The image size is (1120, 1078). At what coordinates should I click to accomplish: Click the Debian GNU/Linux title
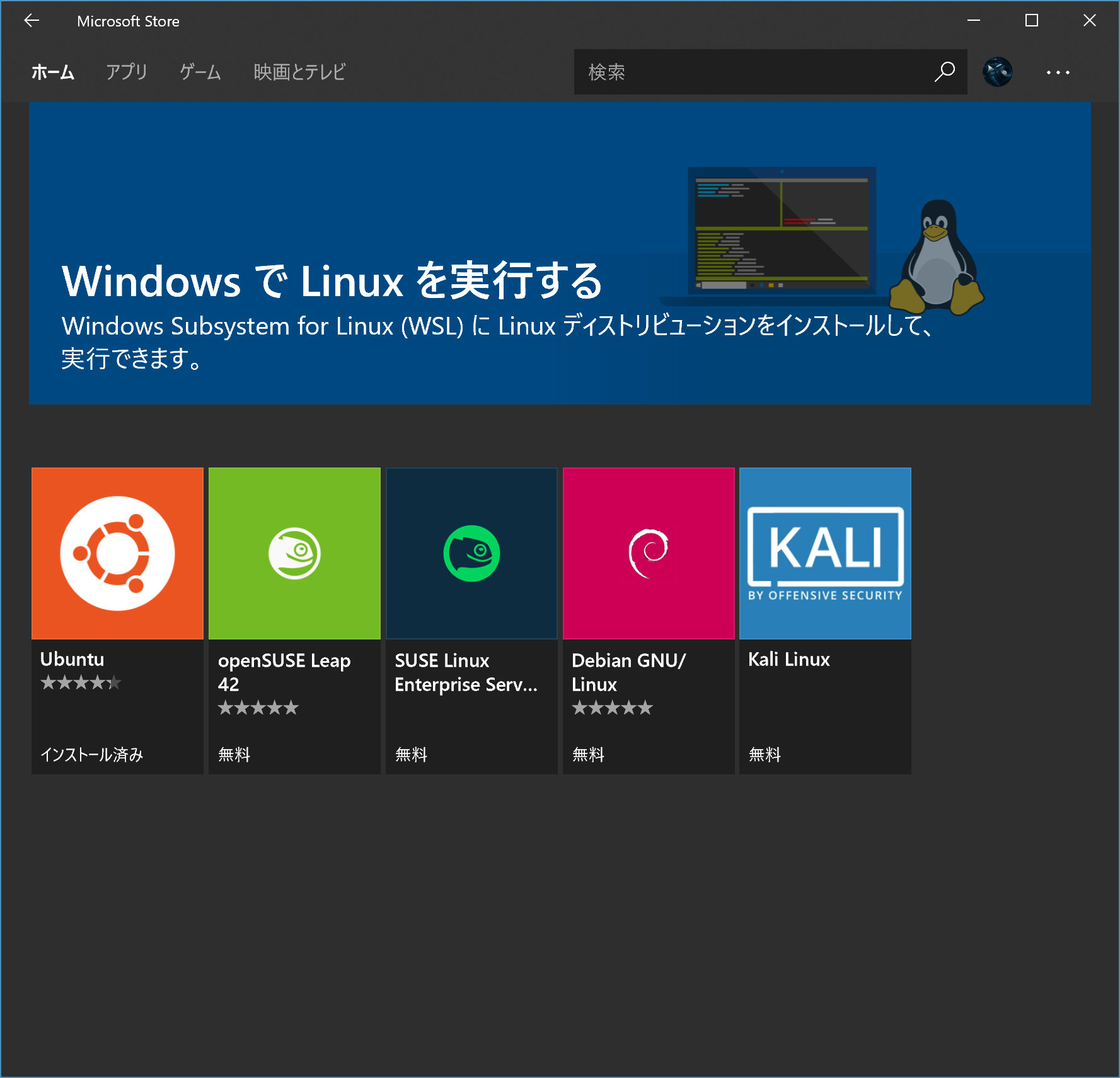coord(629,672)
